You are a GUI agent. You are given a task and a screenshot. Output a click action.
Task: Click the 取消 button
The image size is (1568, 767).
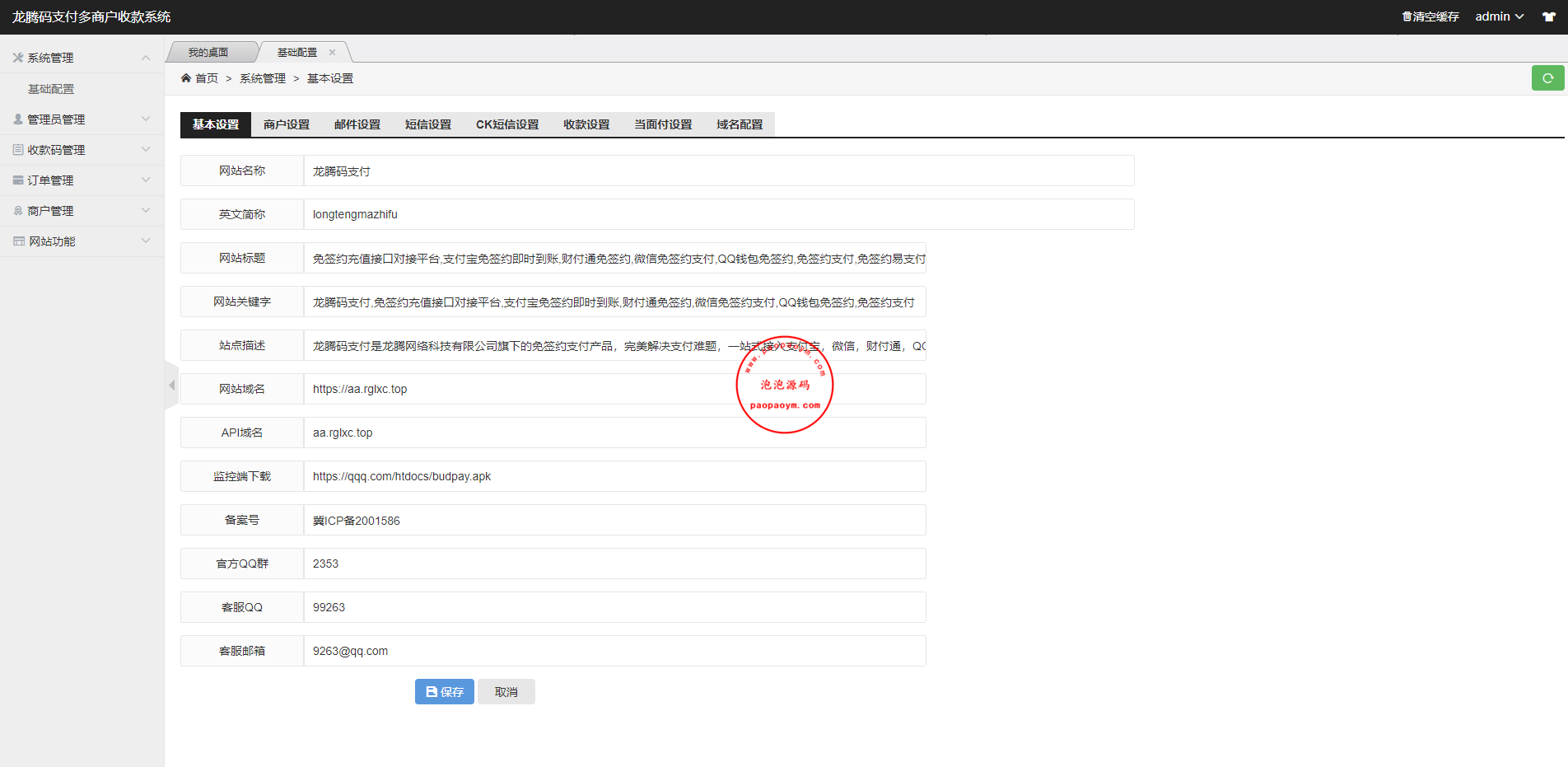point(506,692)
